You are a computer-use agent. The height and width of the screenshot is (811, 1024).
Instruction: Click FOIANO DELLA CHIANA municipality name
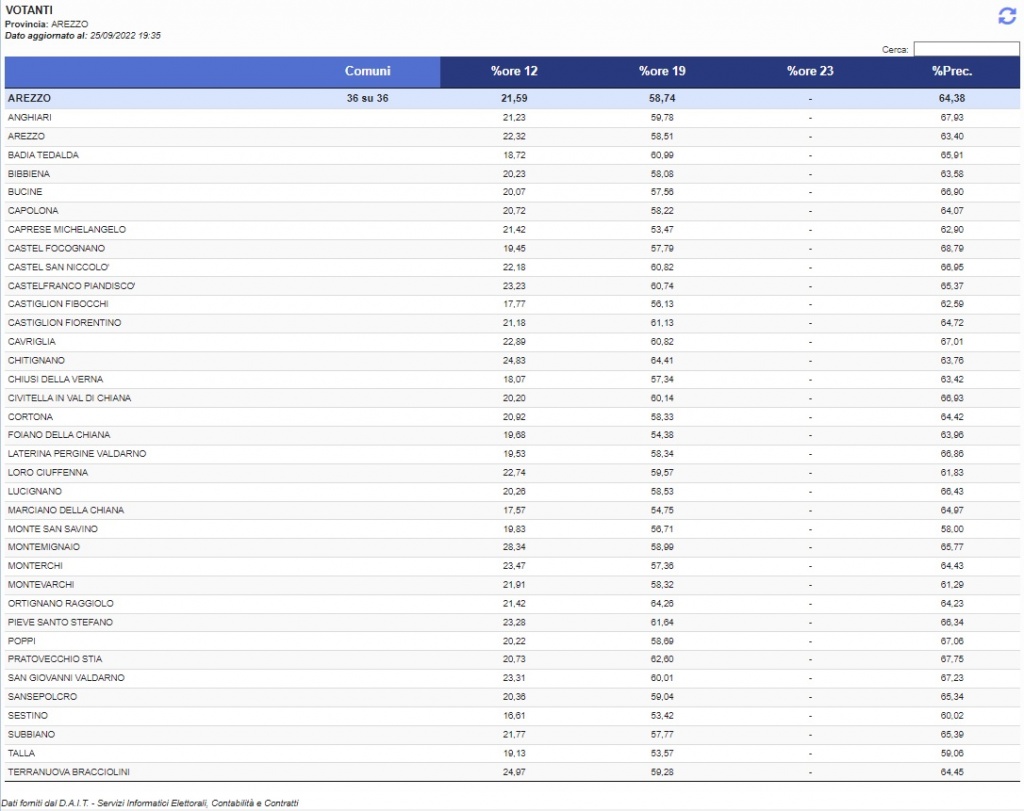point(59,435)
